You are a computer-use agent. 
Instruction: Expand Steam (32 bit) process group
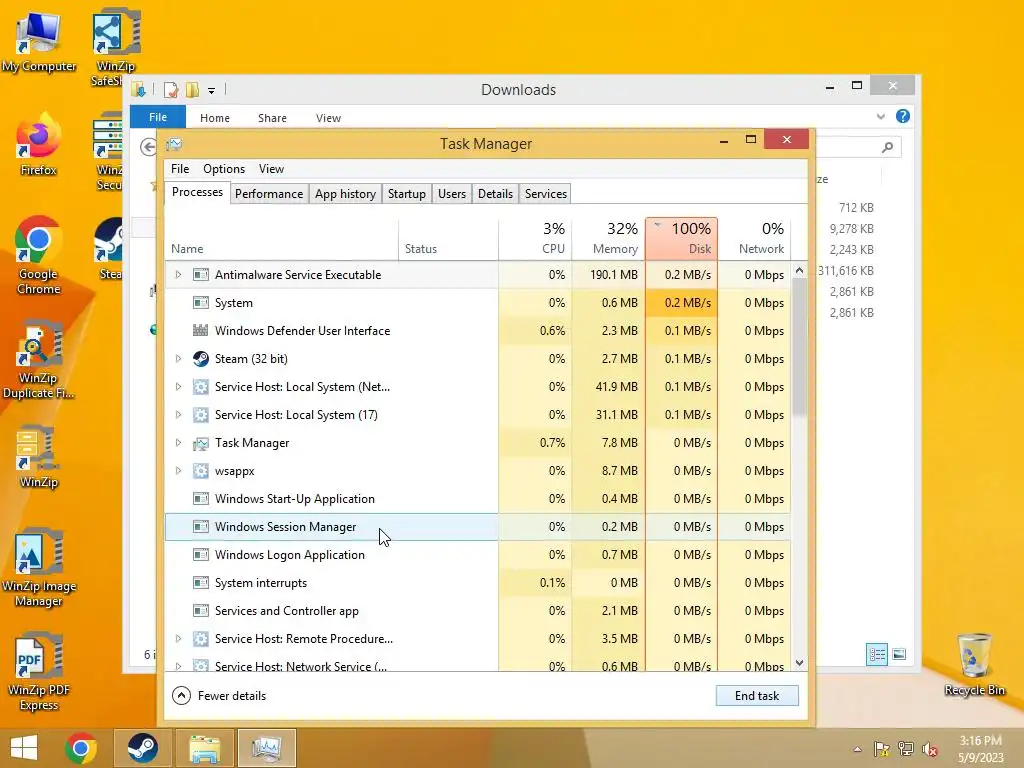pyautogui.click(x=178, y=359)
